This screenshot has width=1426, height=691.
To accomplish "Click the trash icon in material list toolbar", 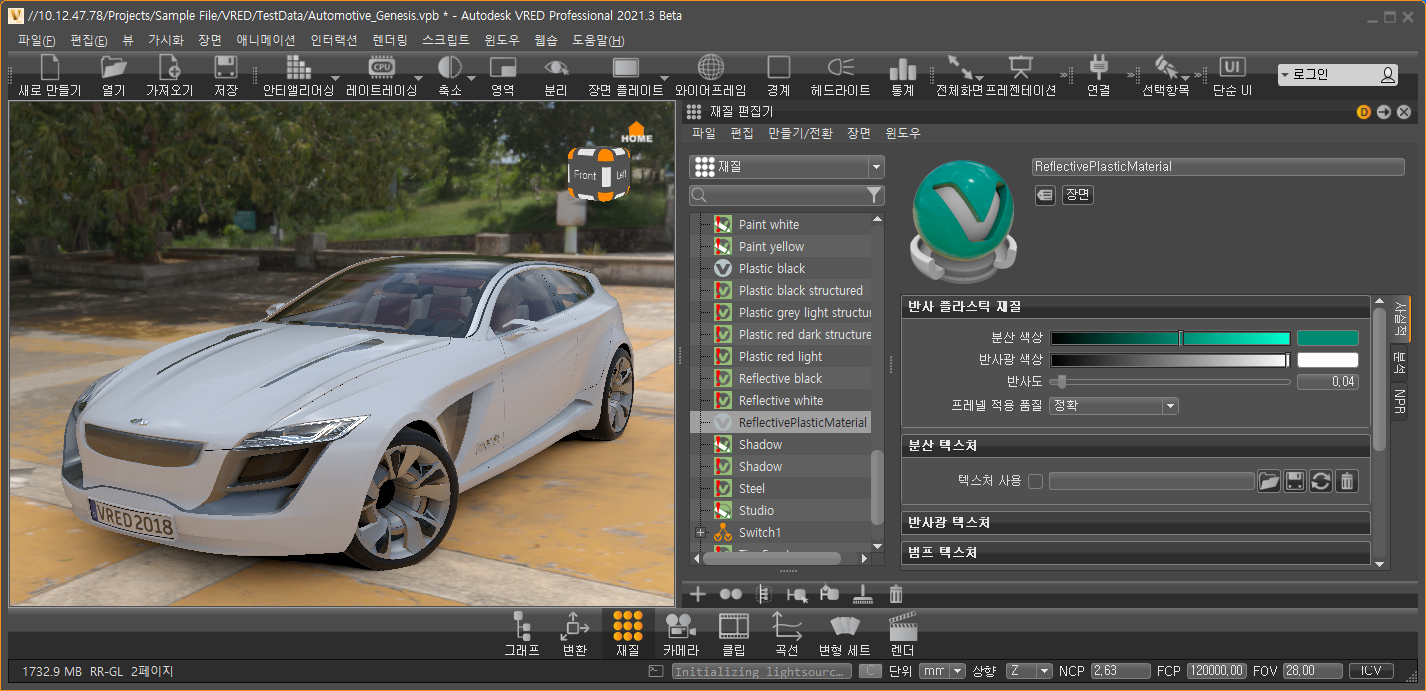I will (x=896, y=594).
